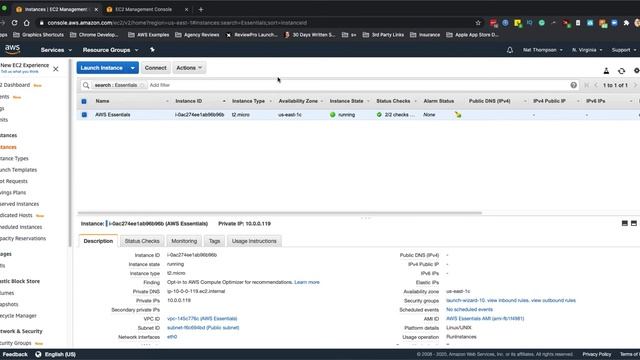This screenshot has width=640, height=360.
Task: Open a new browser tab
Action: tap(200, 9)
